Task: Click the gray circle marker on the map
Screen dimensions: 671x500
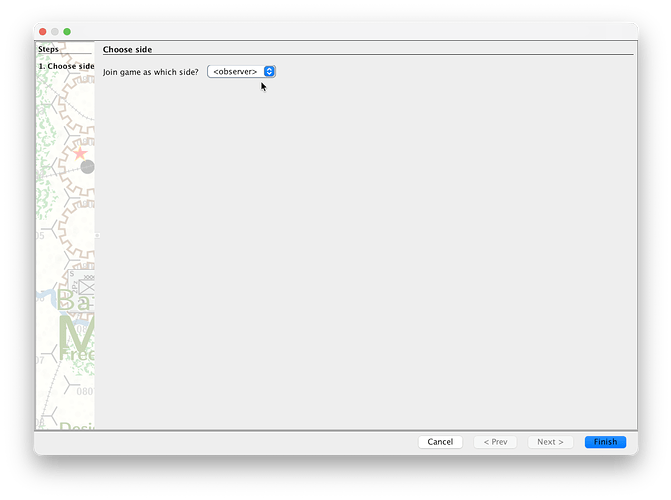Action: coord(88,167)
